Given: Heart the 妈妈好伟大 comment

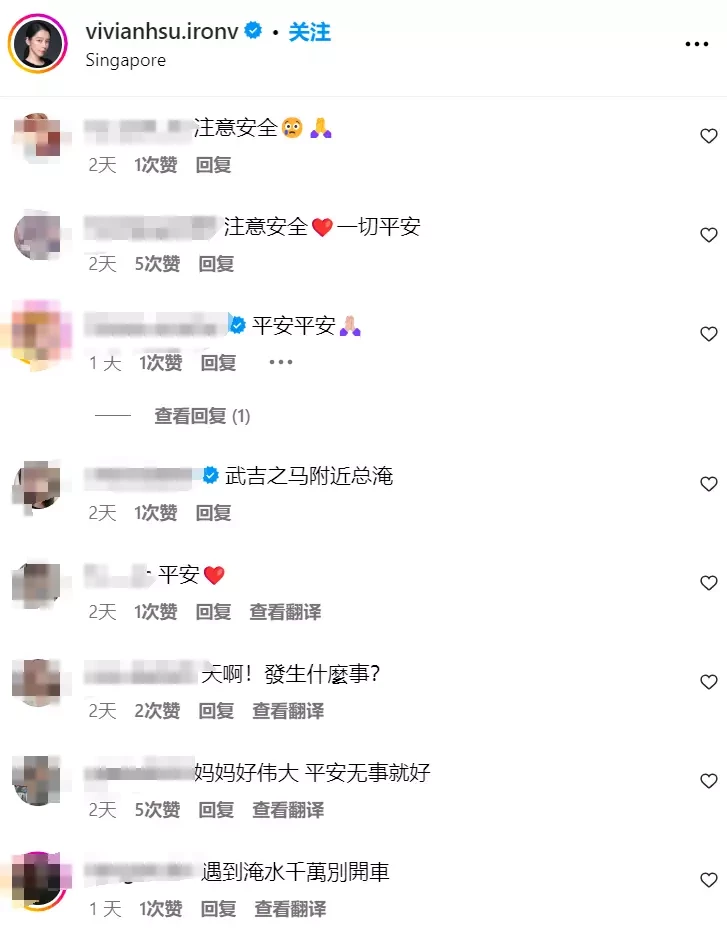Looking at the screenshot, I should pyautogui.click(x=708, y=781).
